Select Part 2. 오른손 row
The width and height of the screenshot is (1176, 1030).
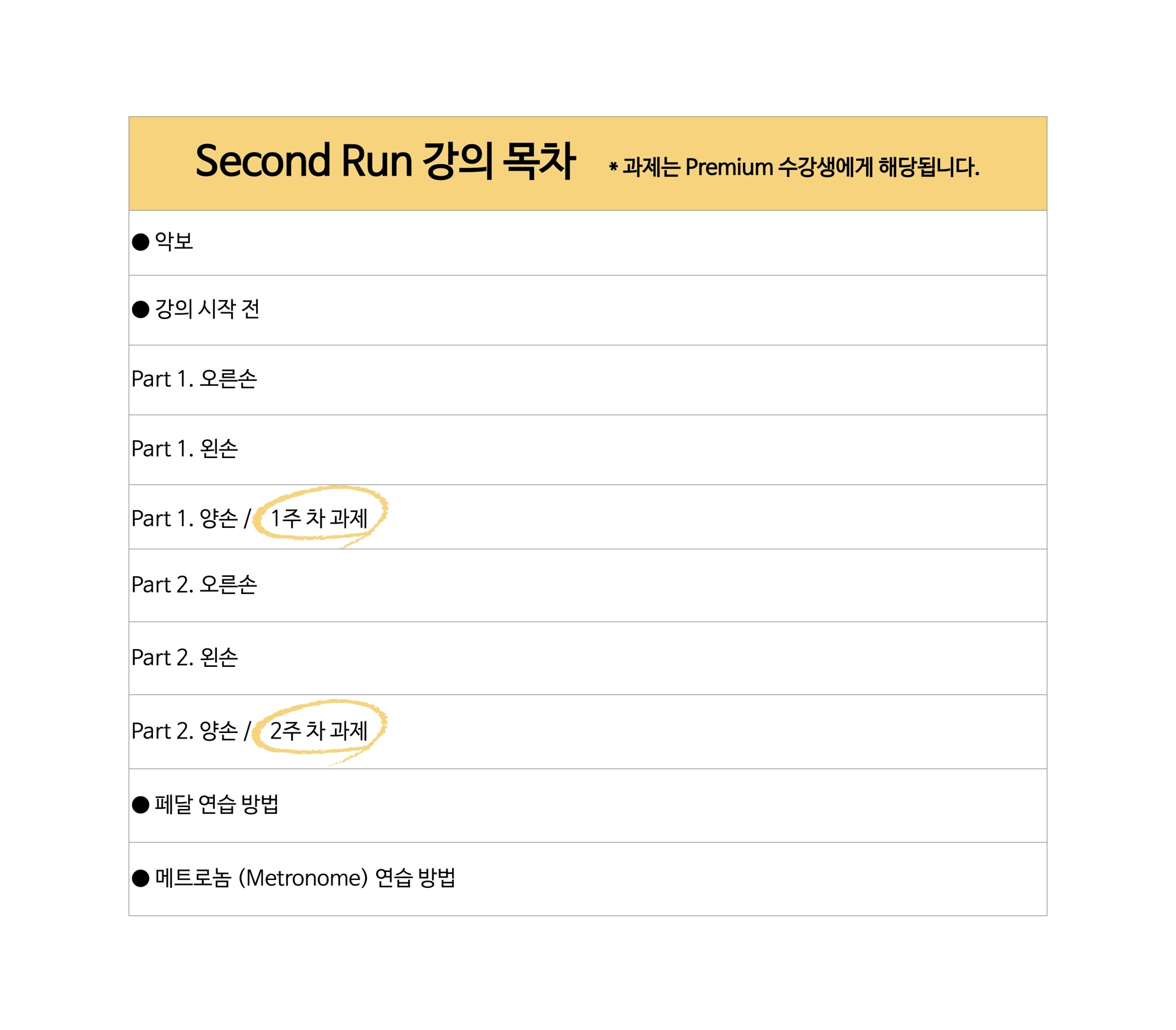588,585
